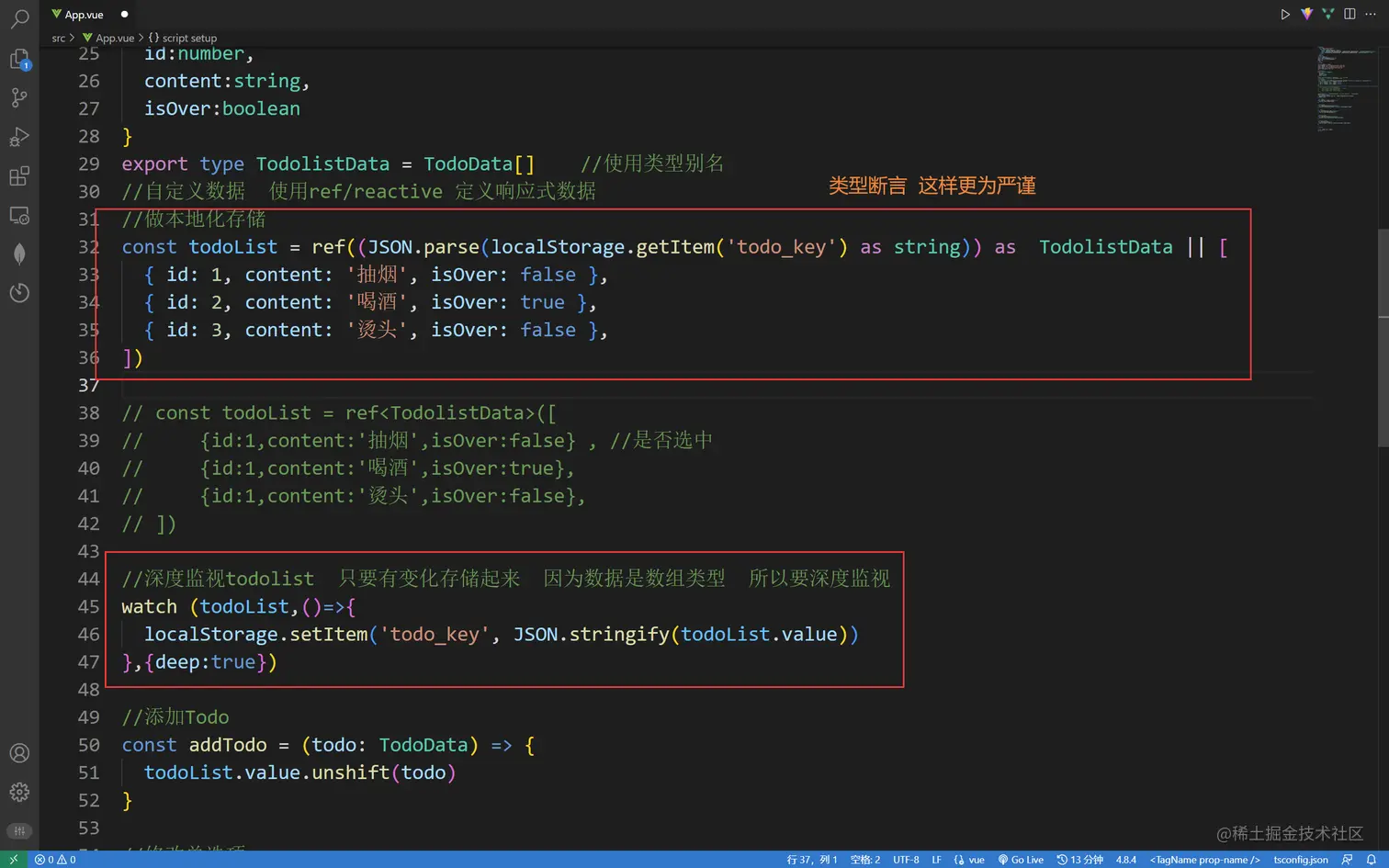Open the Extensions view
1389x868 pixels.
click(19, 175)
